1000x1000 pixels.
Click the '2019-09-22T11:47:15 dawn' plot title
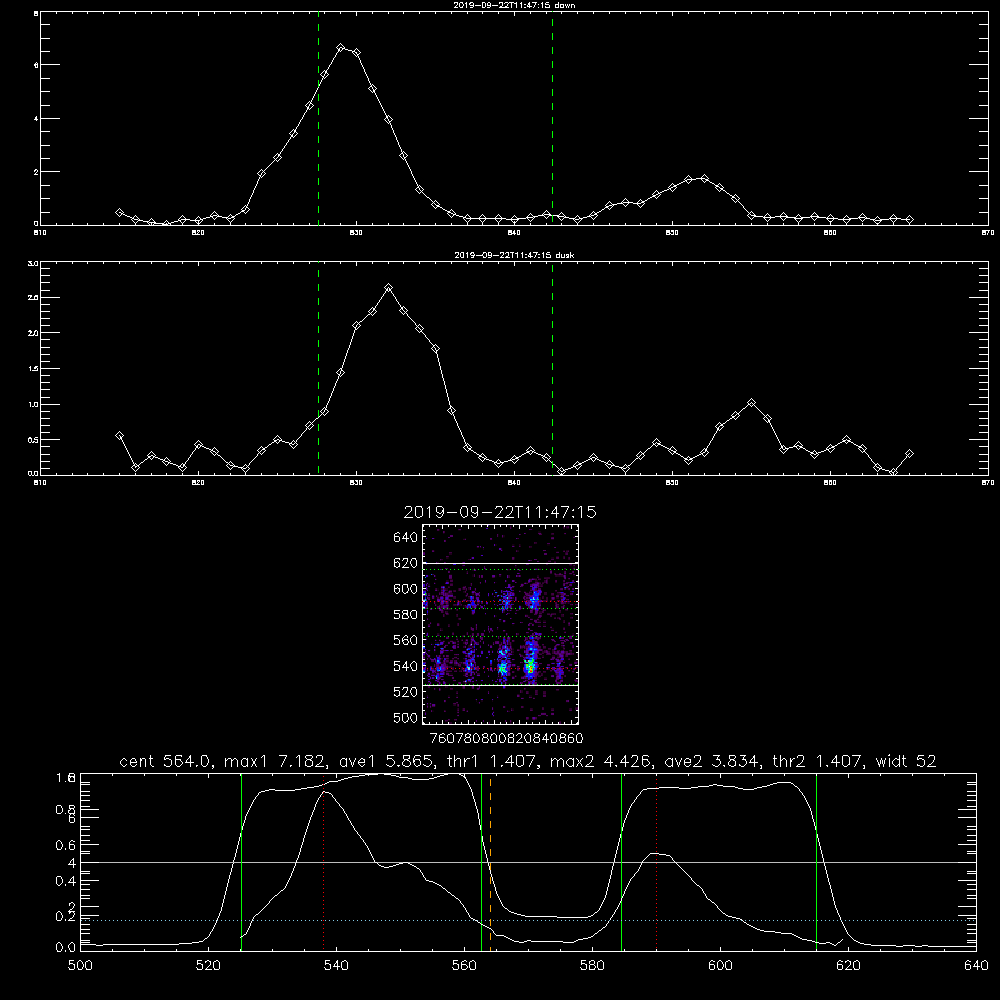pos(514,5)
